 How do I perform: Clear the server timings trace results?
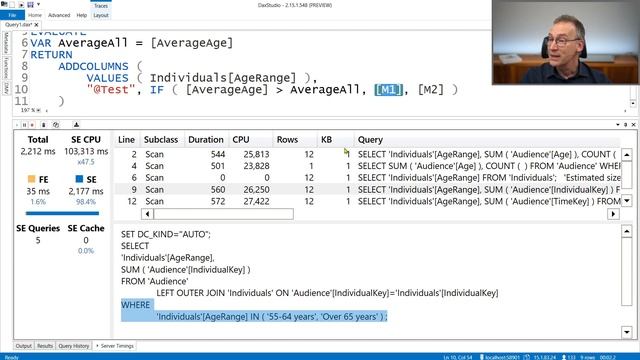pos(44,125)
